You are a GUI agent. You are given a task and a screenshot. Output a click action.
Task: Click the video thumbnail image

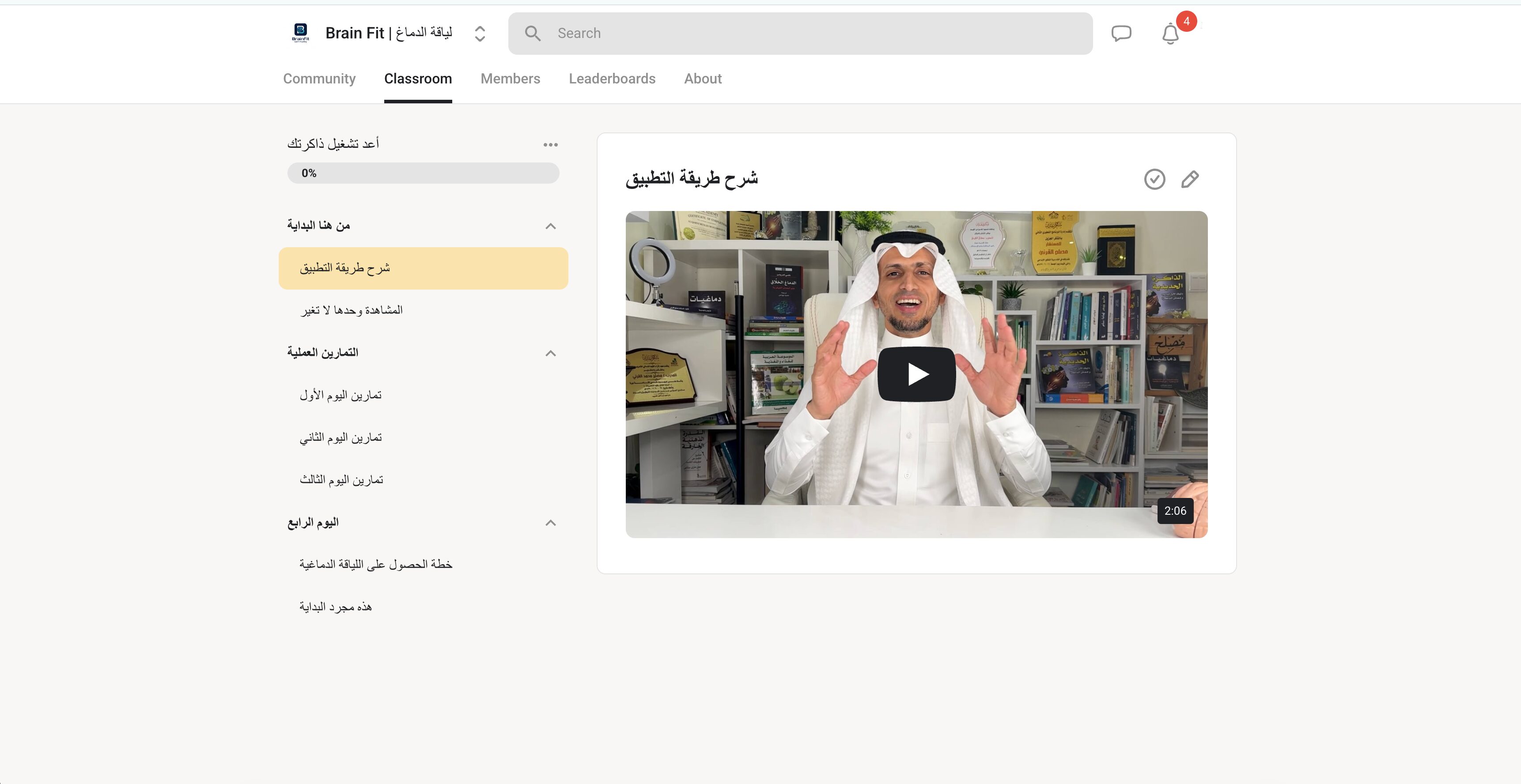click(916, 374)
